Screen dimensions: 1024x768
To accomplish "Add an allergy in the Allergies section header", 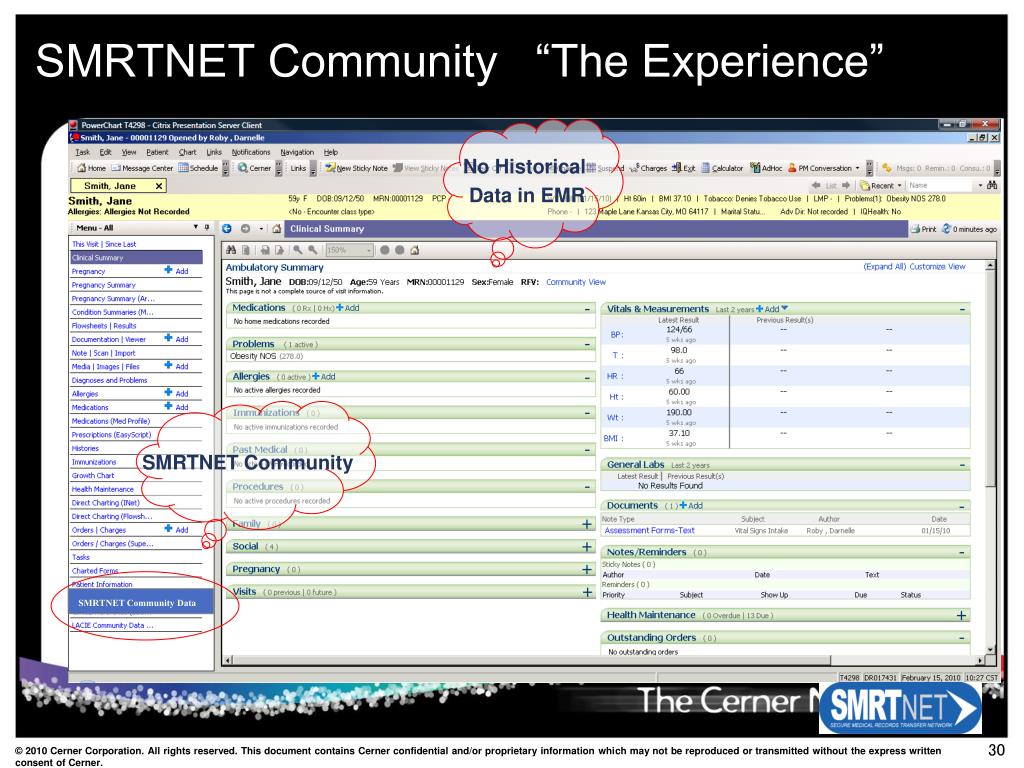I will point(324,377).
